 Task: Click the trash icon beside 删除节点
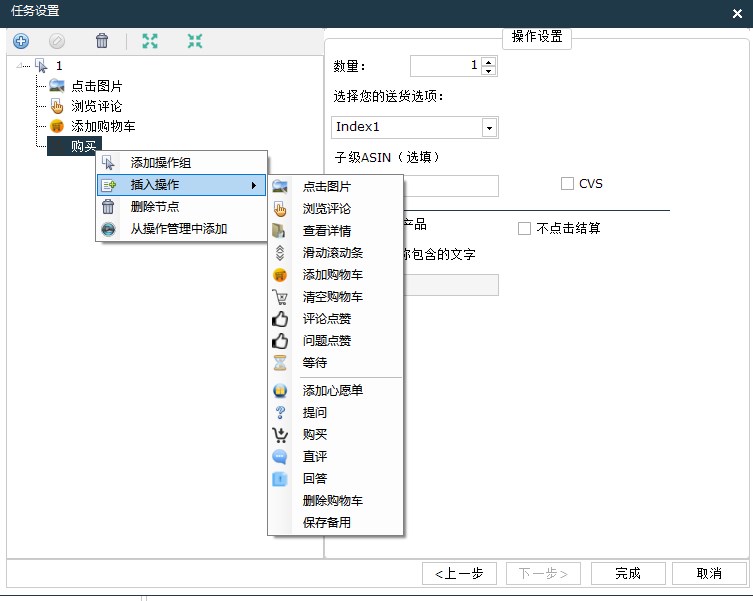click(108, 207)
